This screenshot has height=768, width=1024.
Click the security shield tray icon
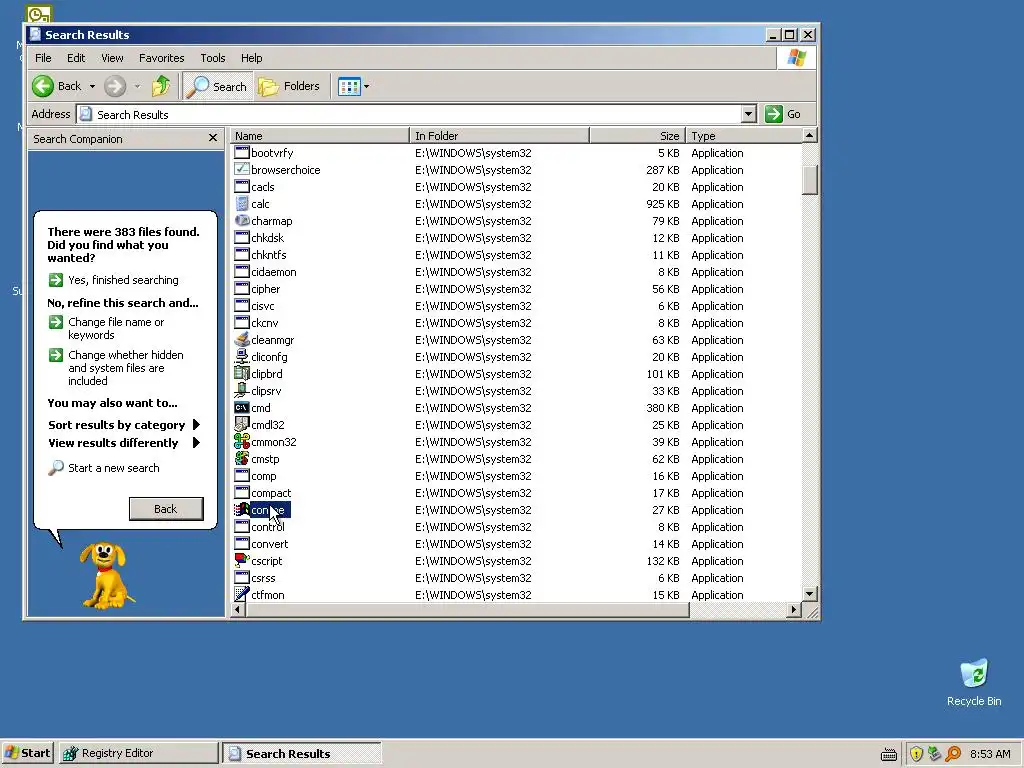916,754
